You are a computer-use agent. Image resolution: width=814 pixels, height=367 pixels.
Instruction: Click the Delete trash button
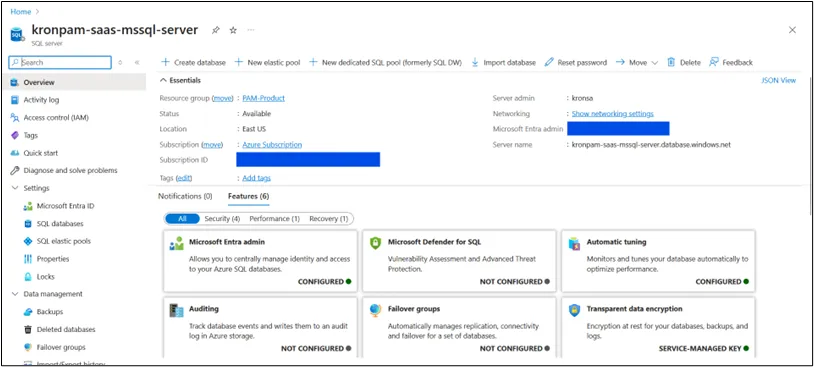click(x=684, y=62)
